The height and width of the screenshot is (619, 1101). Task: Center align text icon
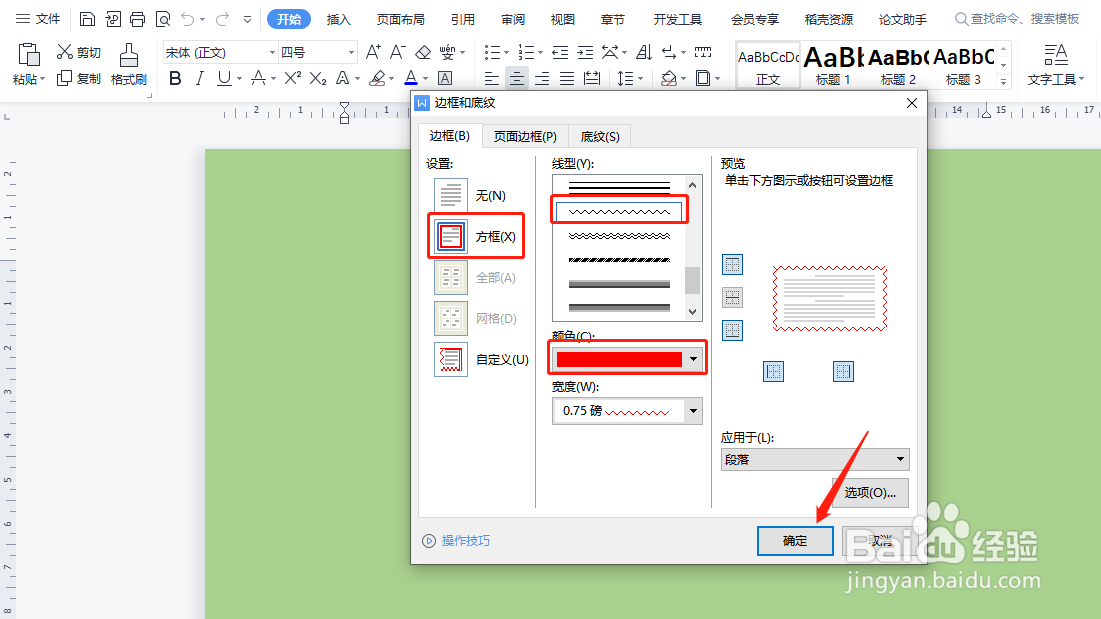click(x=517, y=79)
